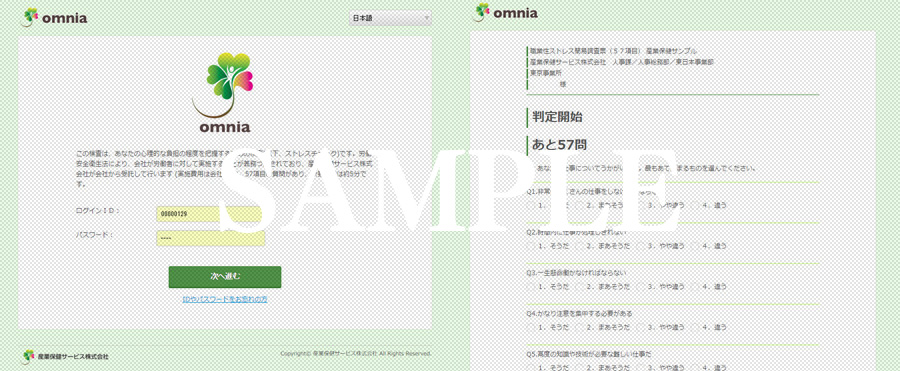Focus the パスワード input field
The image size is (900, 371).
tap(211, 238)
